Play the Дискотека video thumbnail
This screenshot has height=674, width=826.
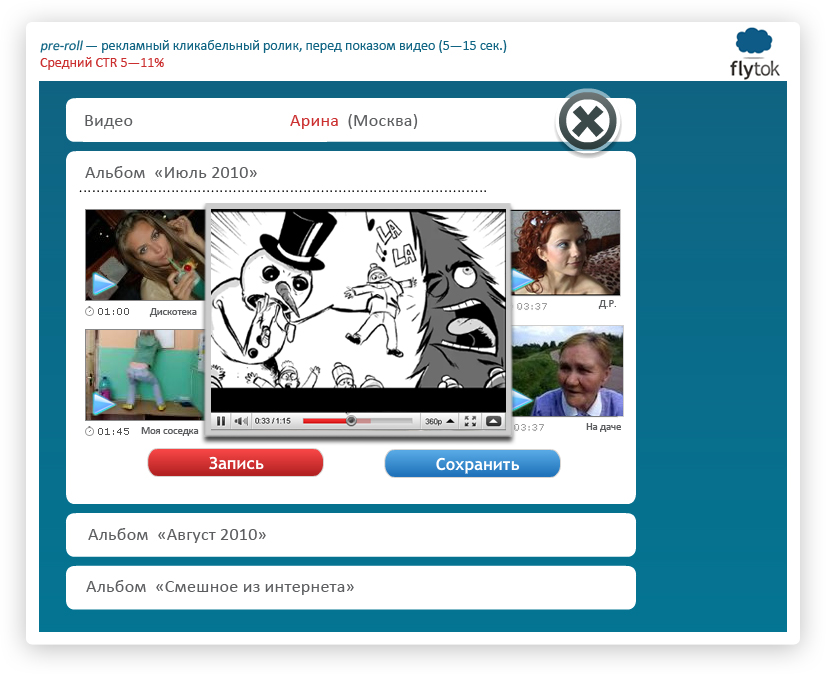(x=145, y=255)
